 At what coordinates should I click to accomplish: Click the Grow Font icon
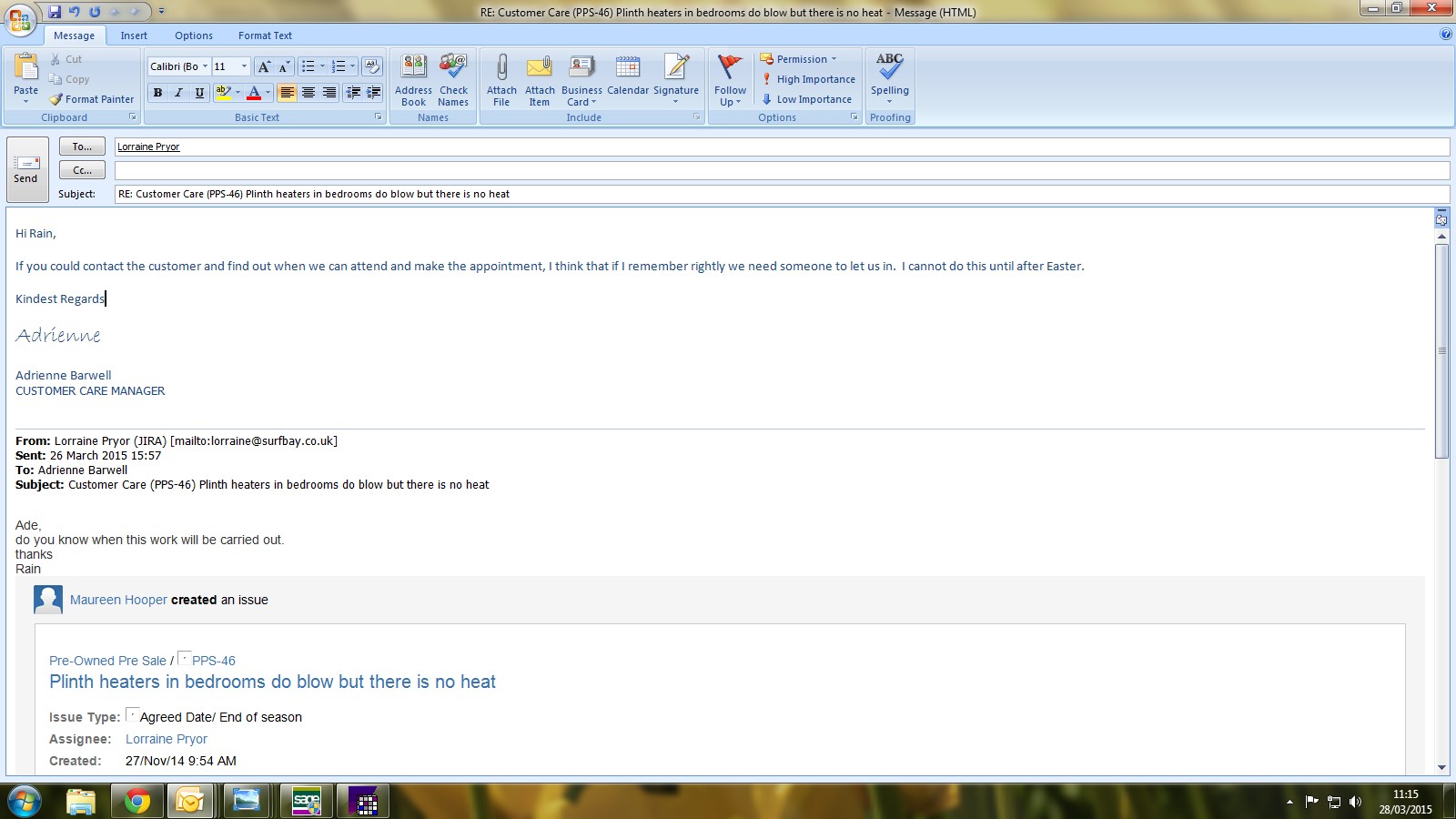264,66
